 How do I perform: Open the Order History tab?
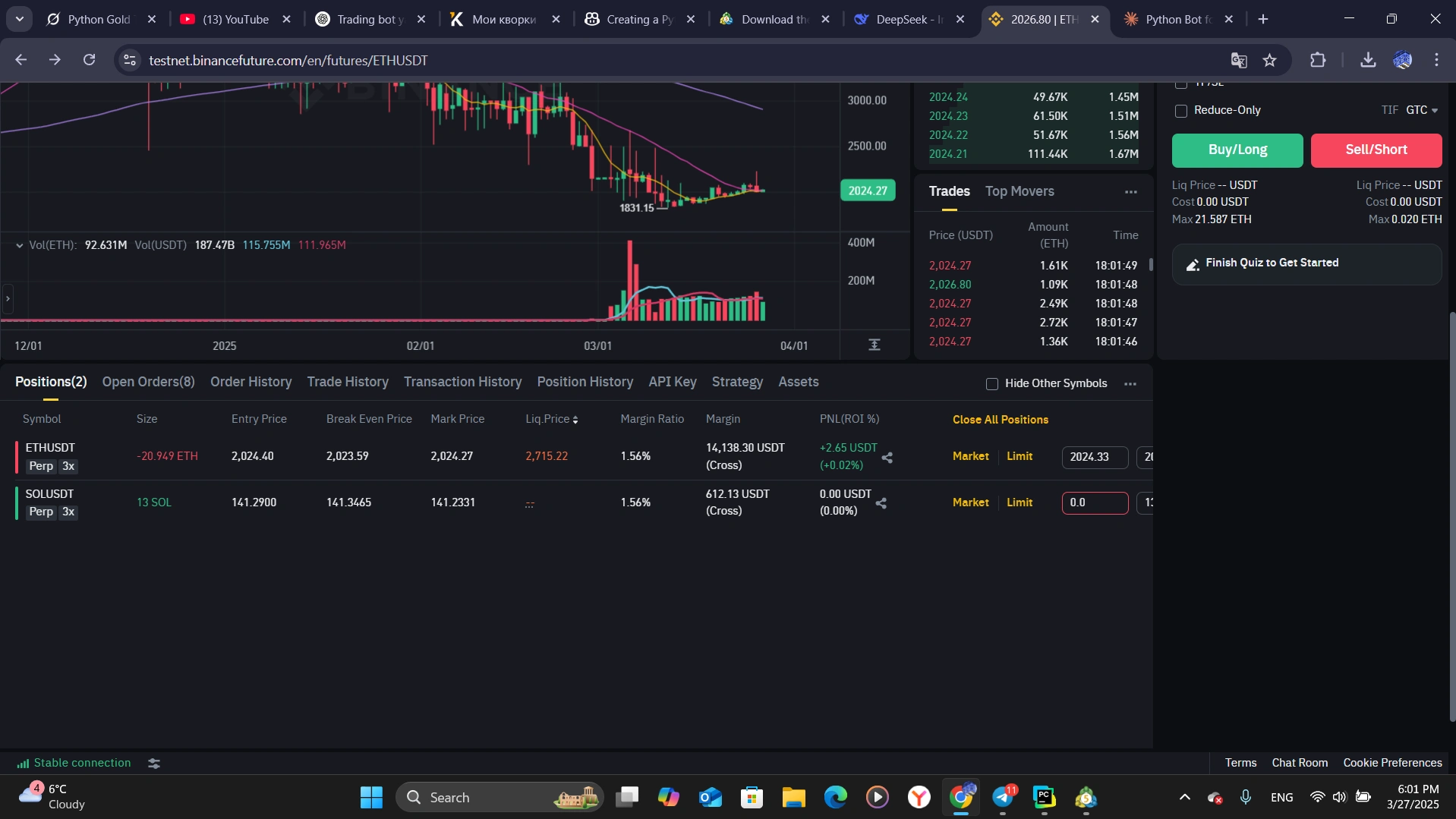pyautogui.click(x=251, y=382)
